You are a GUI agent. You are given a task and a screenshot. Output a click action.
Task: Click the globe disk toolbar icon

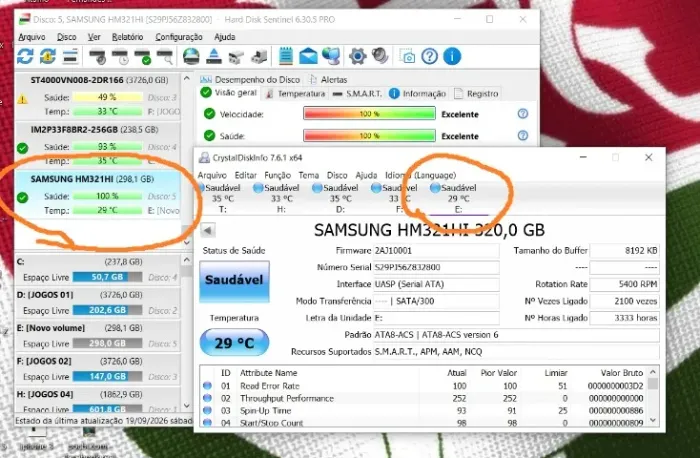pos(191,57)
